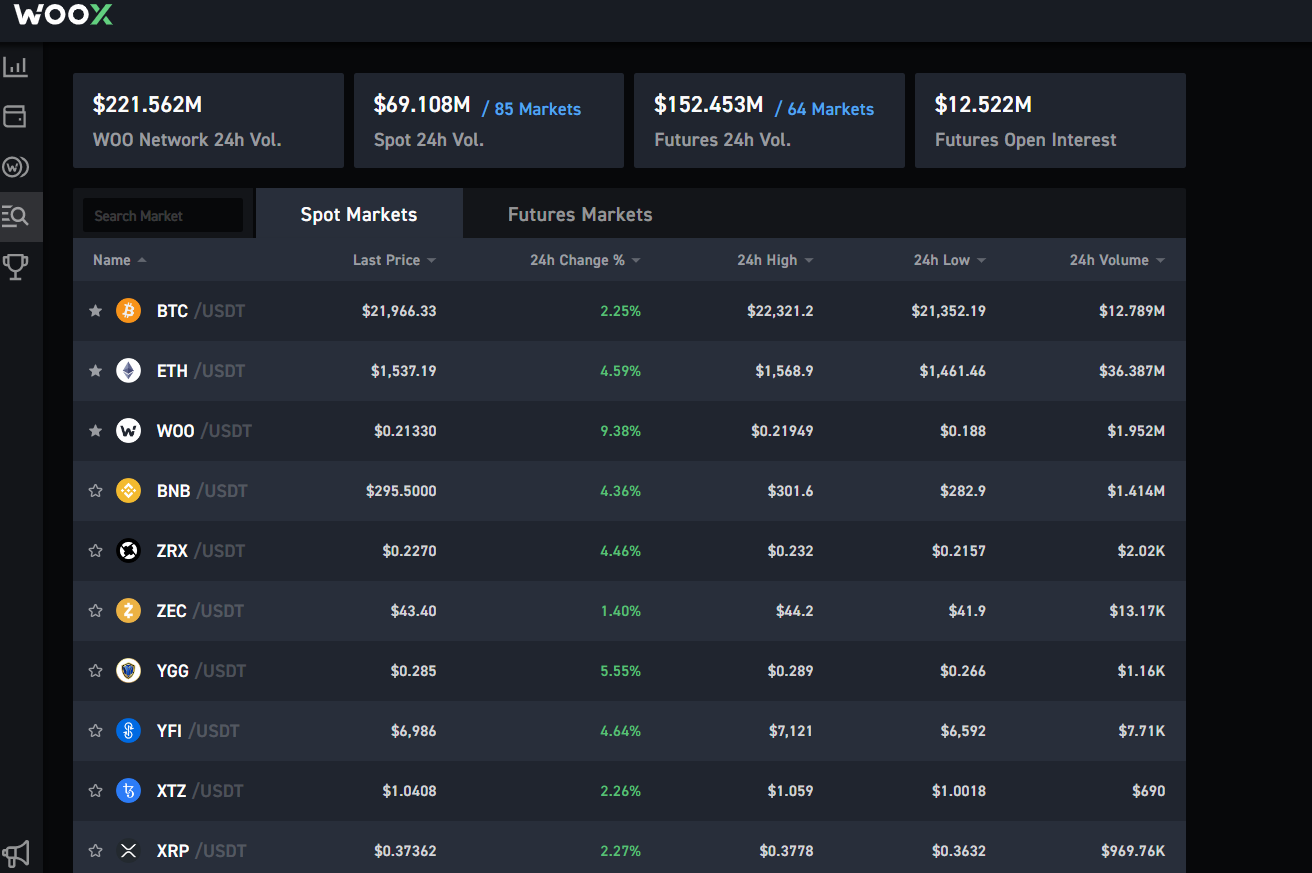Click the $221.562M WOO Network volume card
This screenshot has height=873, width=1312.
208,120
